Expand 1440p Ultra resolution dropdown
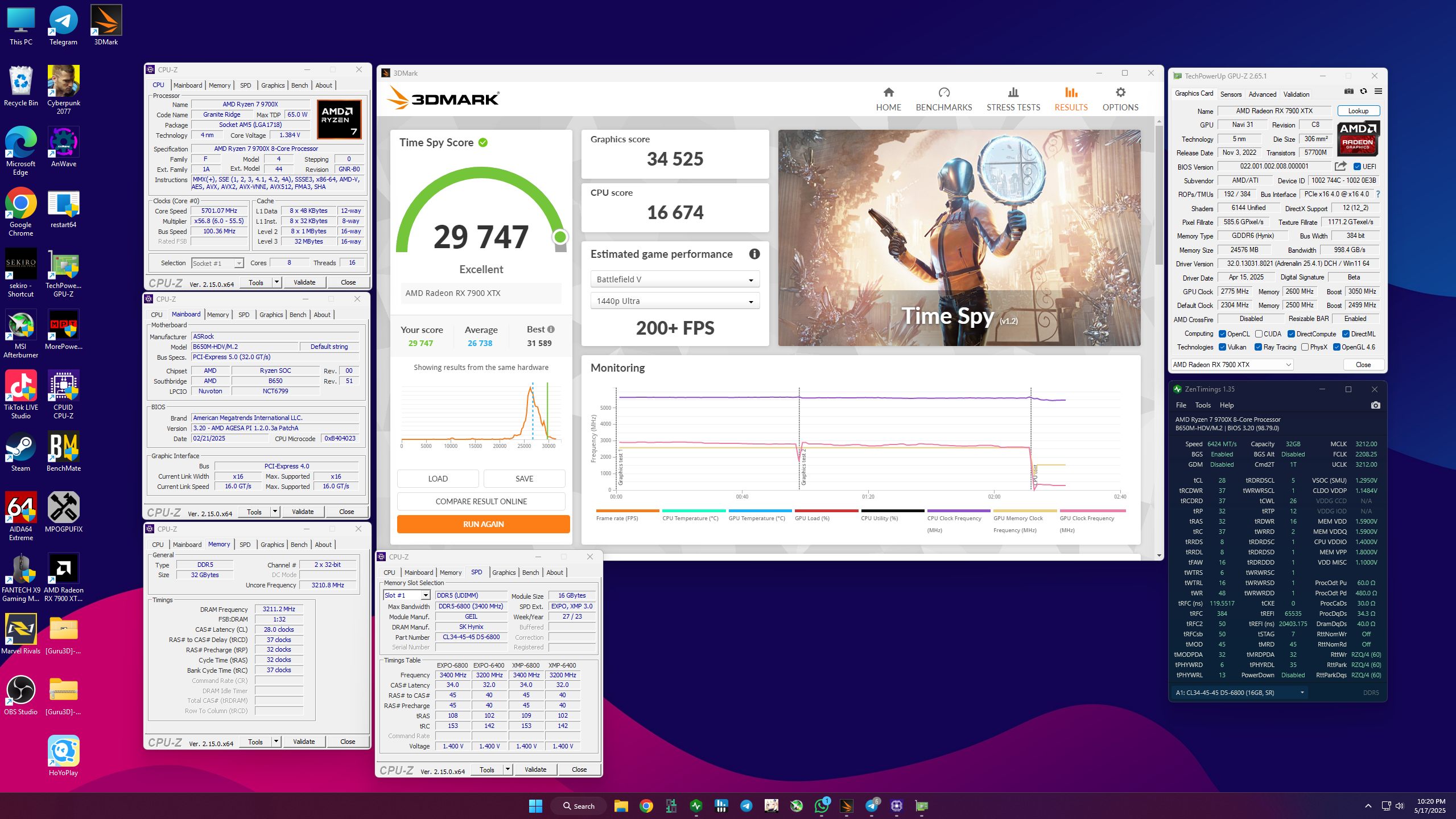The height and width of the screenshot is (819, 1456). click(675, 301)
